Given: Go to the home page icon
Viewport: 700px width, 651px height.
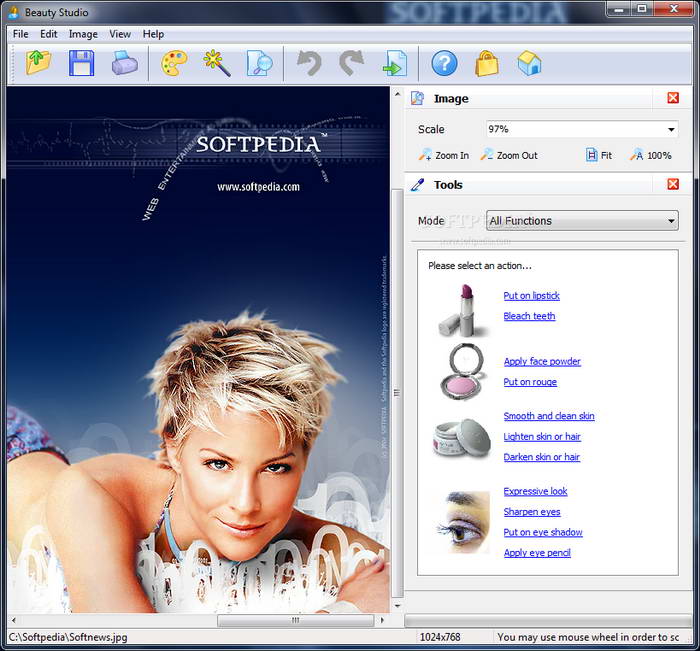Looking at the screenshot, I should [530, 63].
